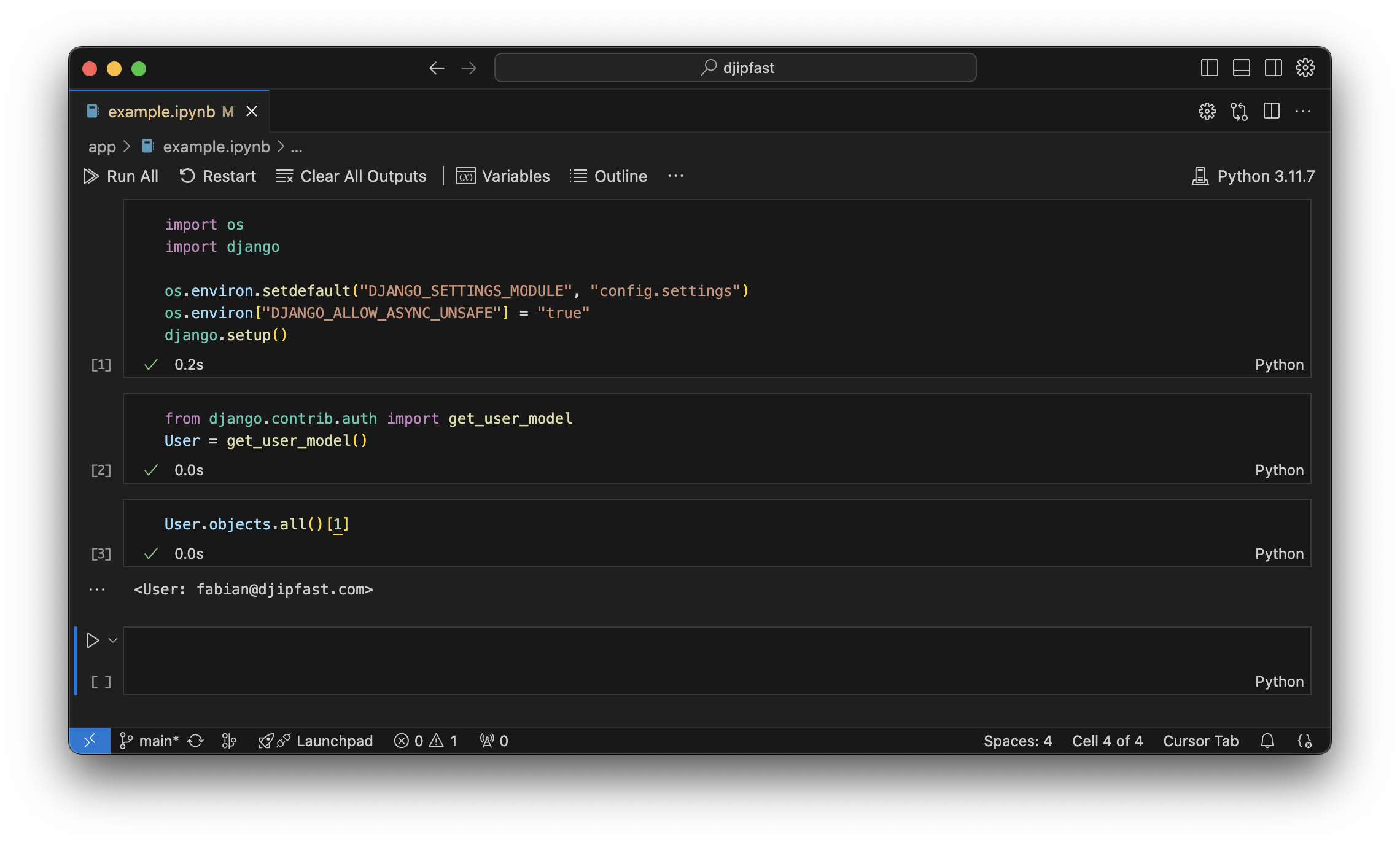The width and height of the screenshot is (1400, 845).
Task: Open the main* git branch switcher
Action: [x=149, y=741]
